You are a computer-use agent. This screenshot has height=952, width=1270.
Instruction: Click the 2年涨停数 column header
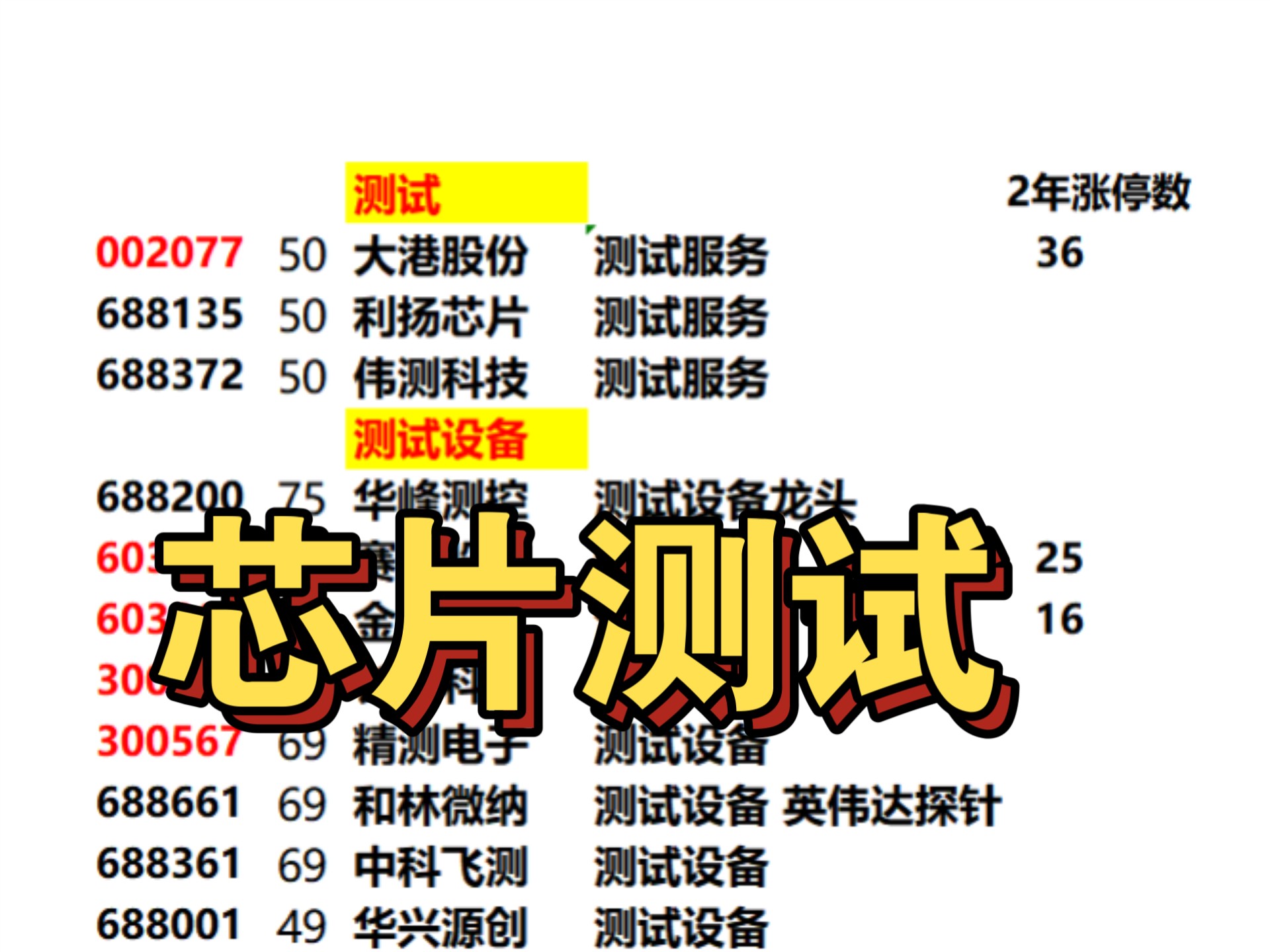coord(1098,192)
